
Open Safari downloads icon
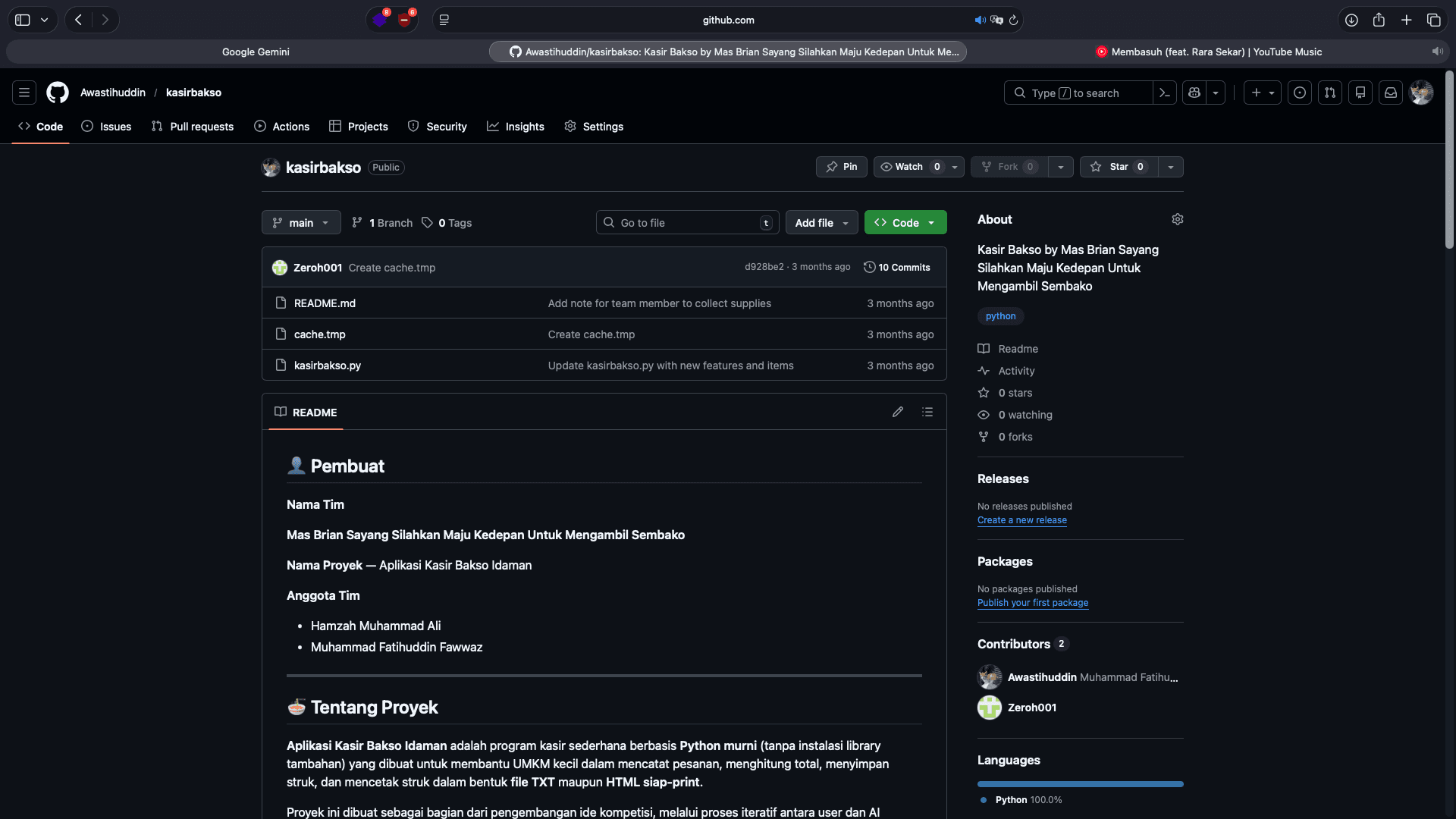click(x=1351, y=20)
